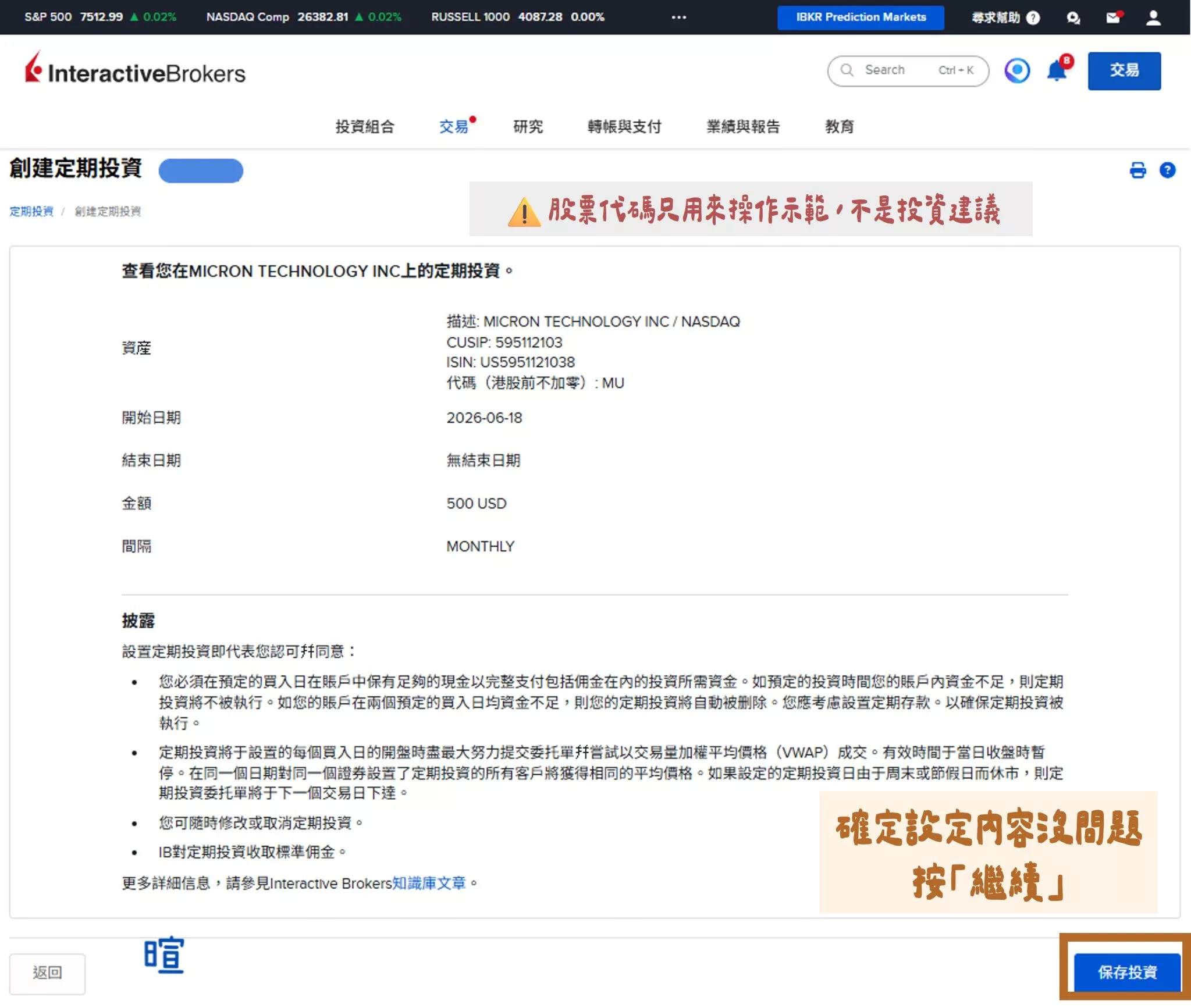Screen dimensions: 1191x1008
Task: Click the 返回 back button
Action: click(x=47, y=973)
